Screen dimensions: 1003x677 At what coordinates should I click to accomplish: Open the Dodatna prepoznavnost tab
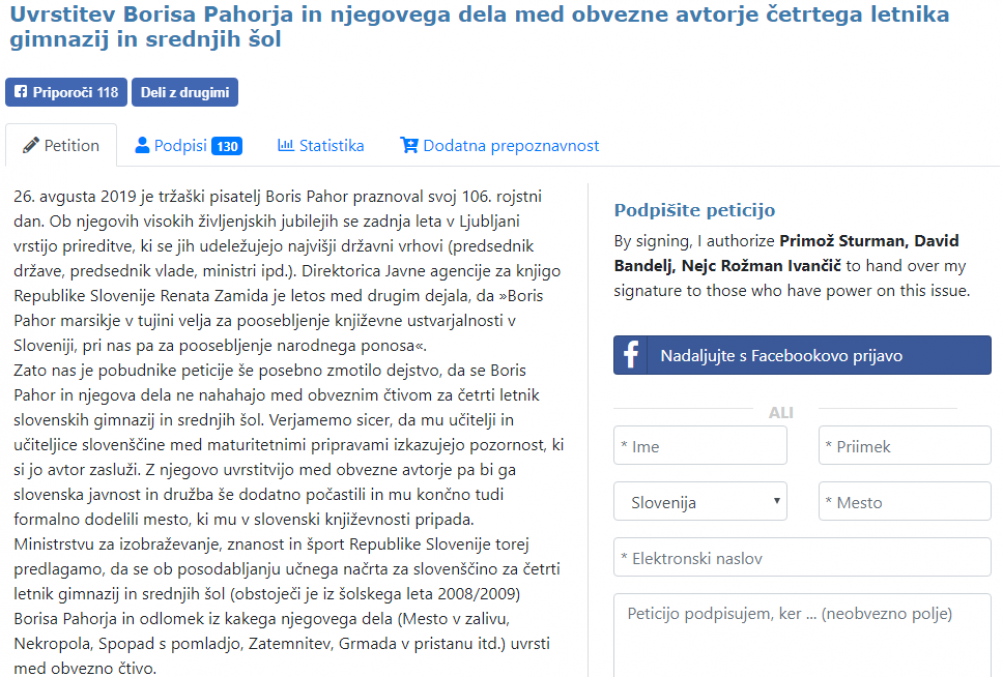pyautogui.click(x=499, y=145)
